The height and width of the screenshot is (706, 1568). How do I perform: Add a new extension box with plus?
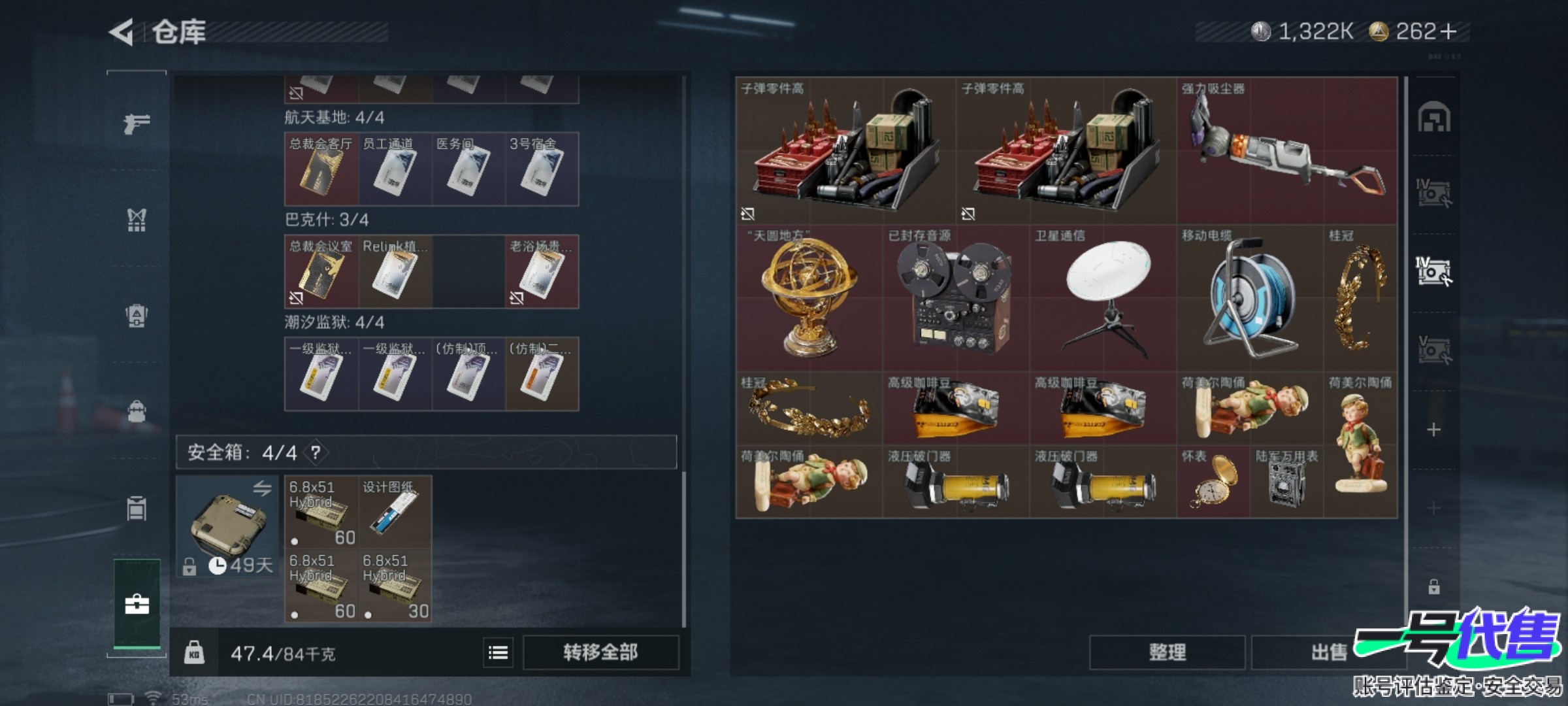point(1433,429)
